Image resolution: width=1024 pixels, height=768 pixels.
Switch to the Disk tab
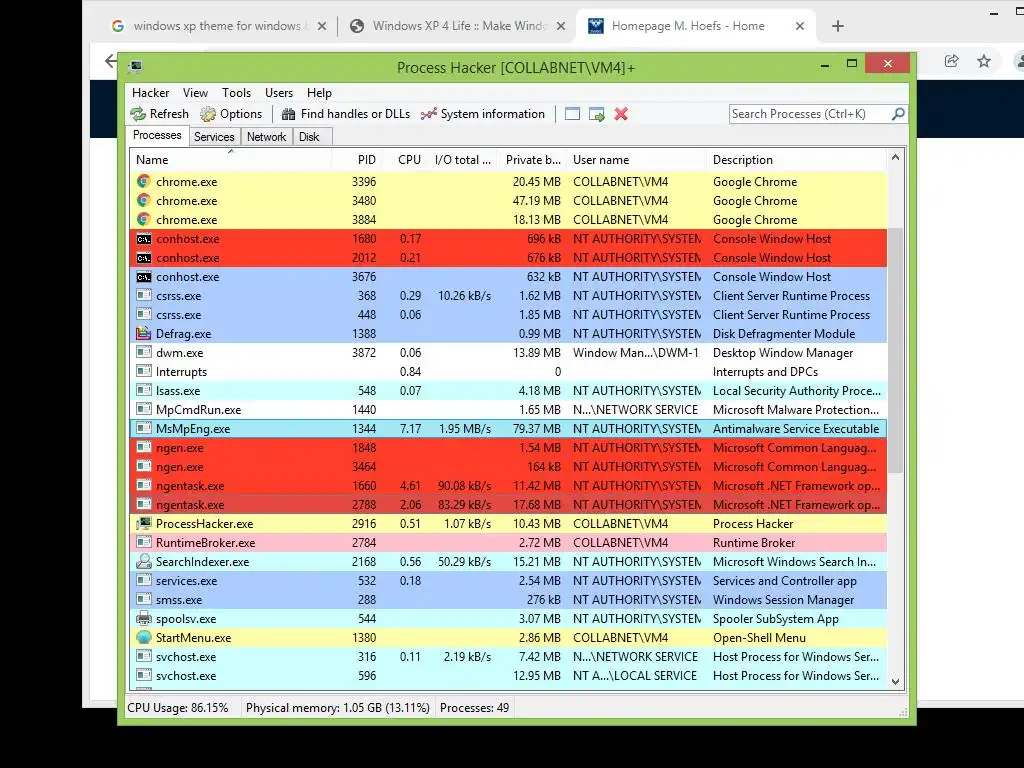[x=310, y=136]
